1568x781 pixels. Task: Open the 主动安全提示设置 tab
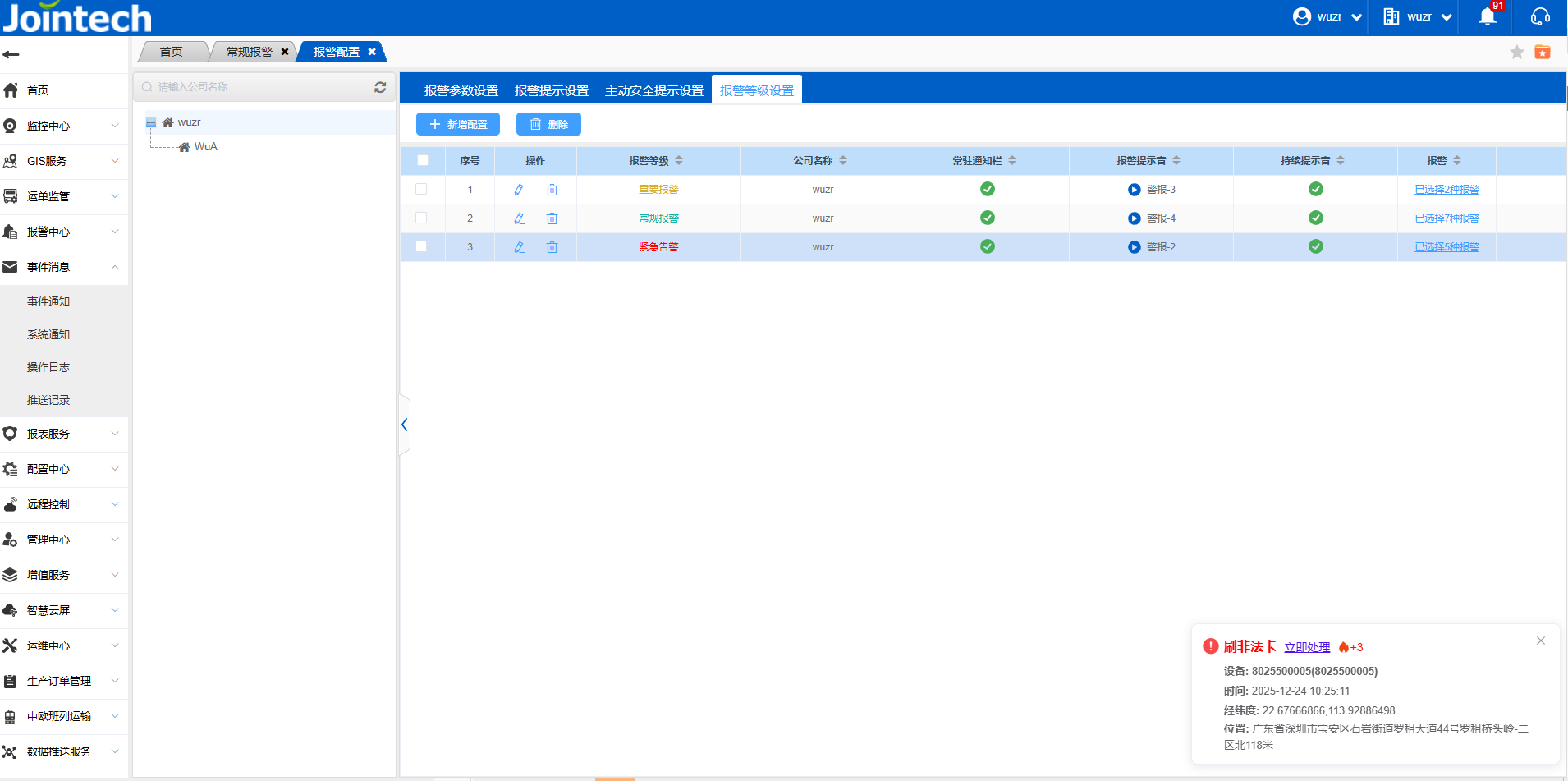(653, 91)
